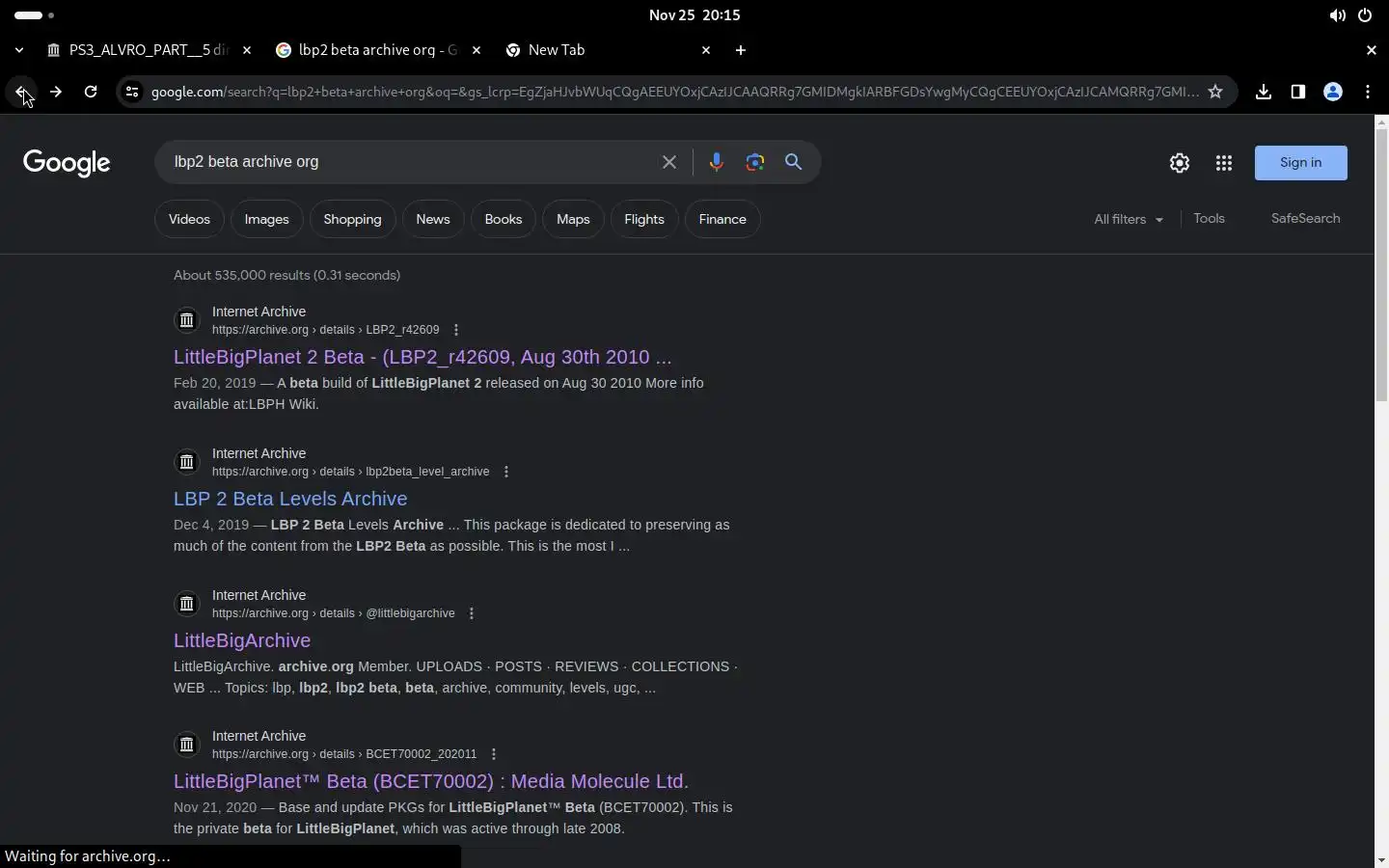
Task: Filter results by Maps
Action: tap(573, 220)
